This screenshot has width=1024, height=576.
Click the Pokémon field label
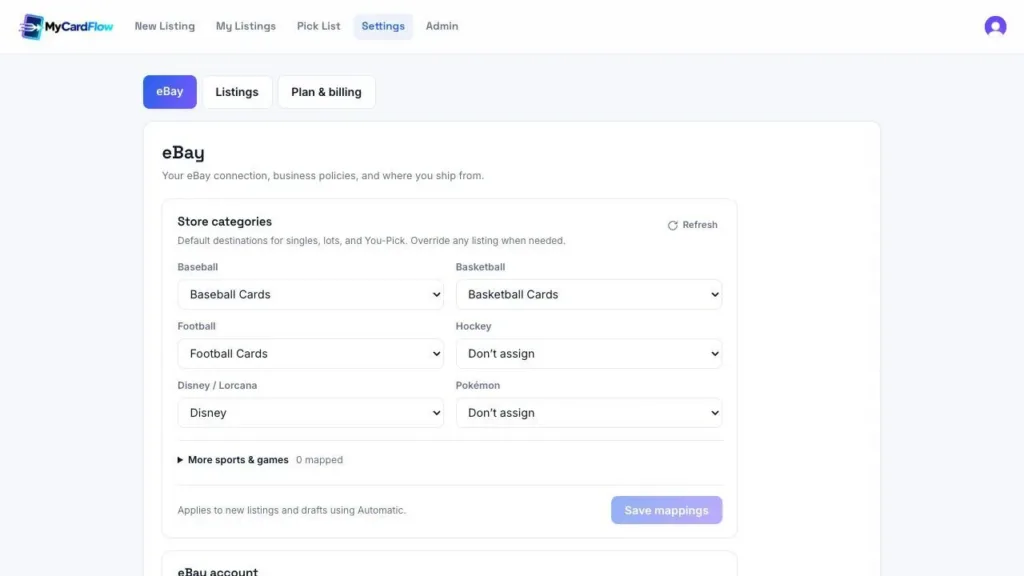coord(477,385)
